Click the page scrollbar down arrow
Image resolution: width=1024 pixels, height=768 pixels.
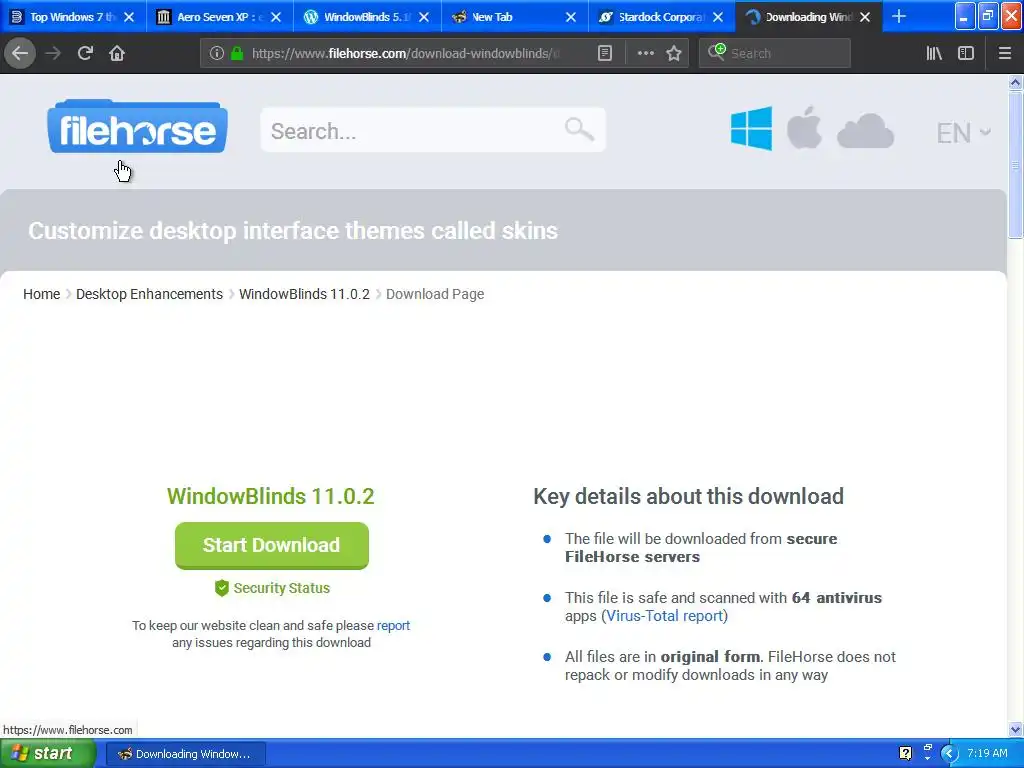point(1015,729)
